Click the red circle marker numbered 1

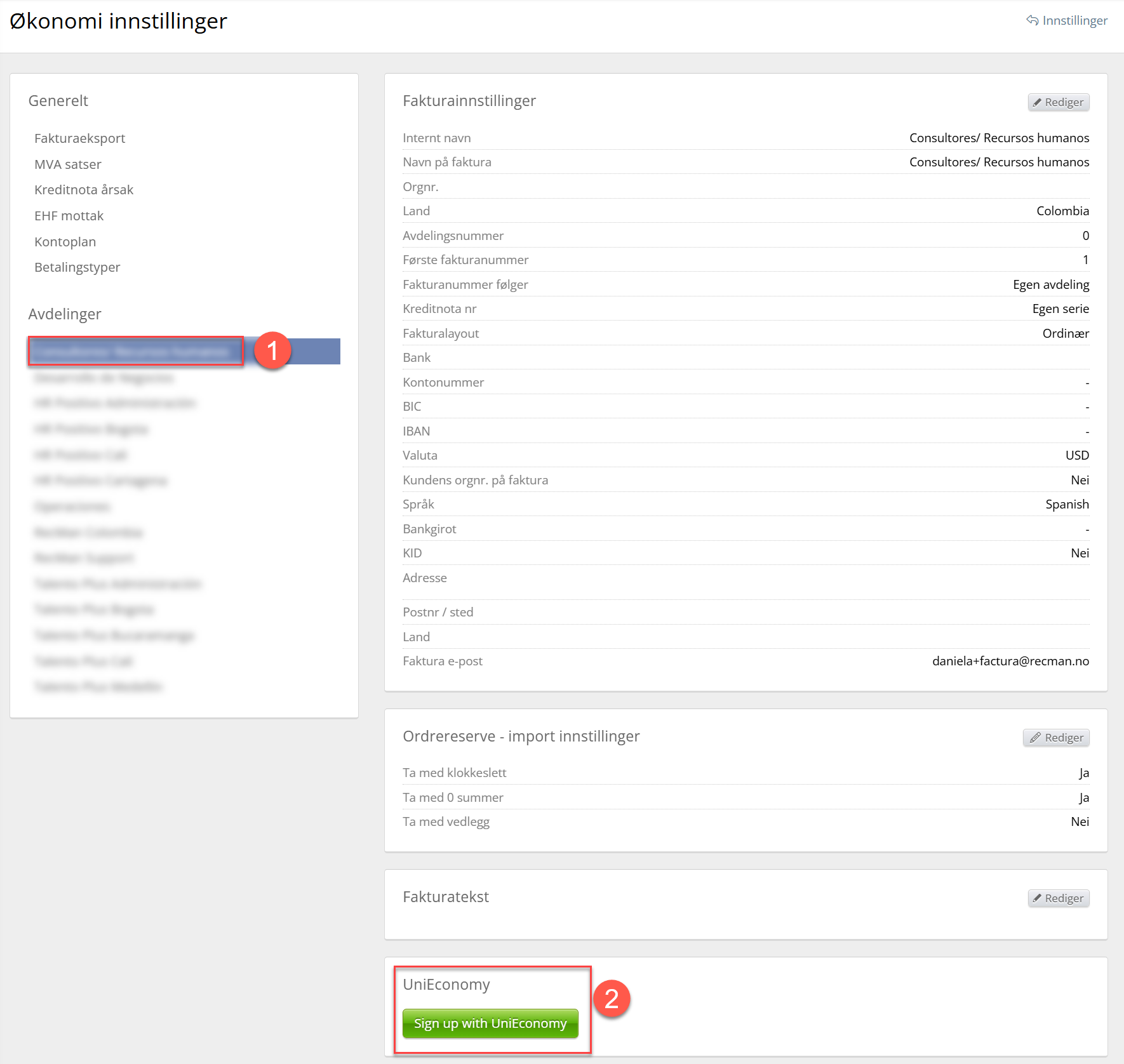click(272, 350)
